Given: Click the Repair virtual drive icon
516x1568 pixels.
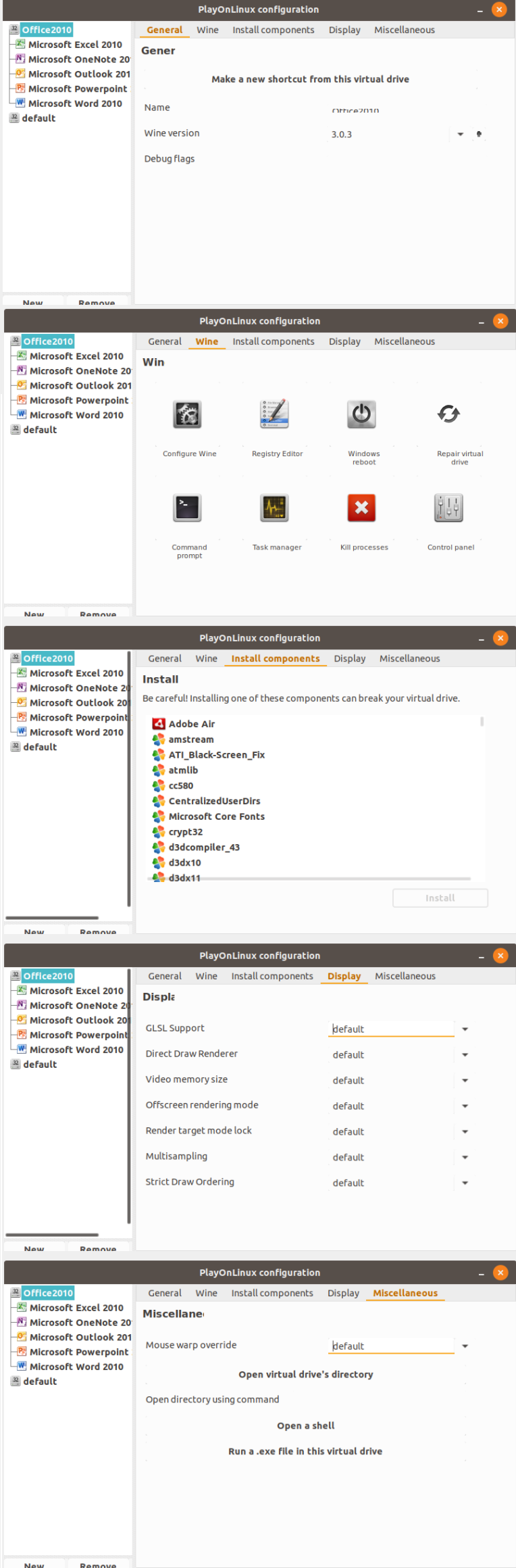Looking at the screenshot, I should [448, 414].
